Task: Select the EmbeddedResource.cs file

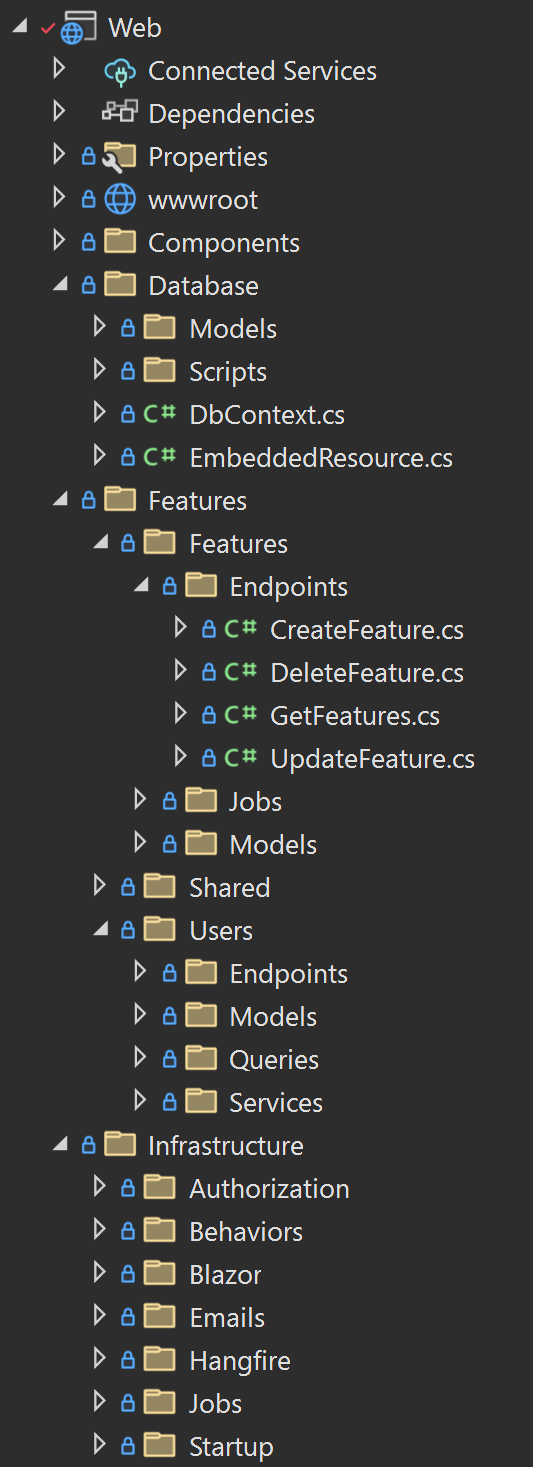Action: click(x=321, y=458)
